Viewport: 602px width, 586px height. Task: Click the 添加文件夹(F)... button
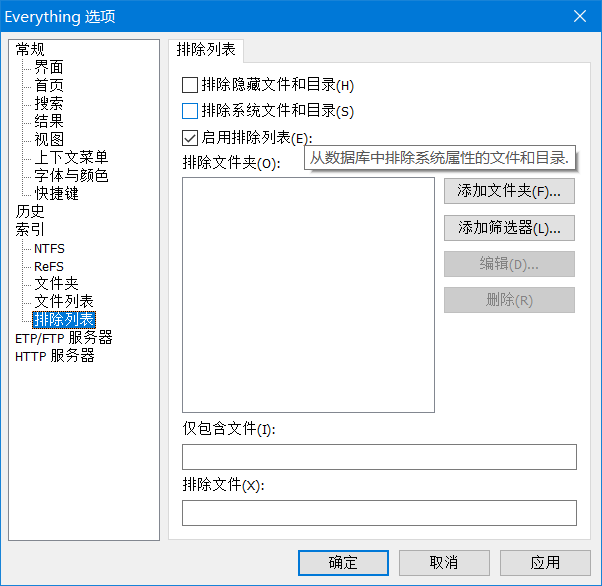coord(509,191)
